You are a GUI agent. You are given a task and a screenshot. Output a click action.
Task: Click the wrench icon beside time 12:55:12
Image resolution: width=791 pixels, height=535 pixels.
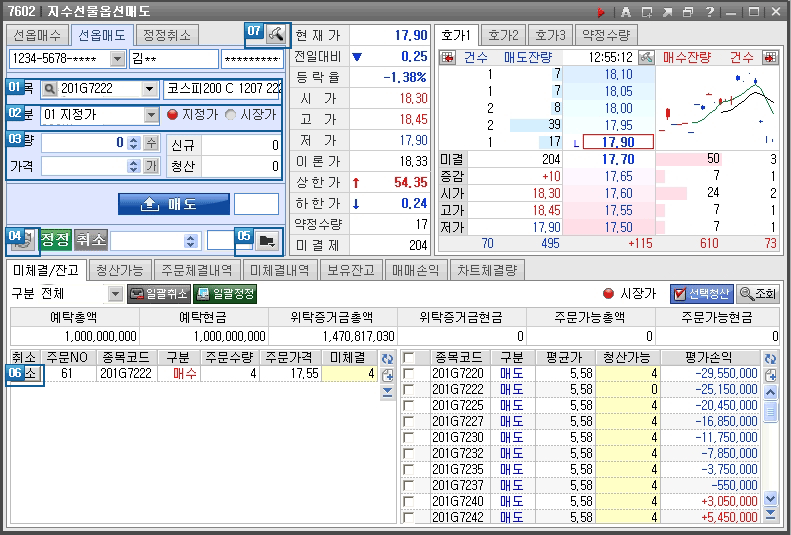click(x=647, y=57)
